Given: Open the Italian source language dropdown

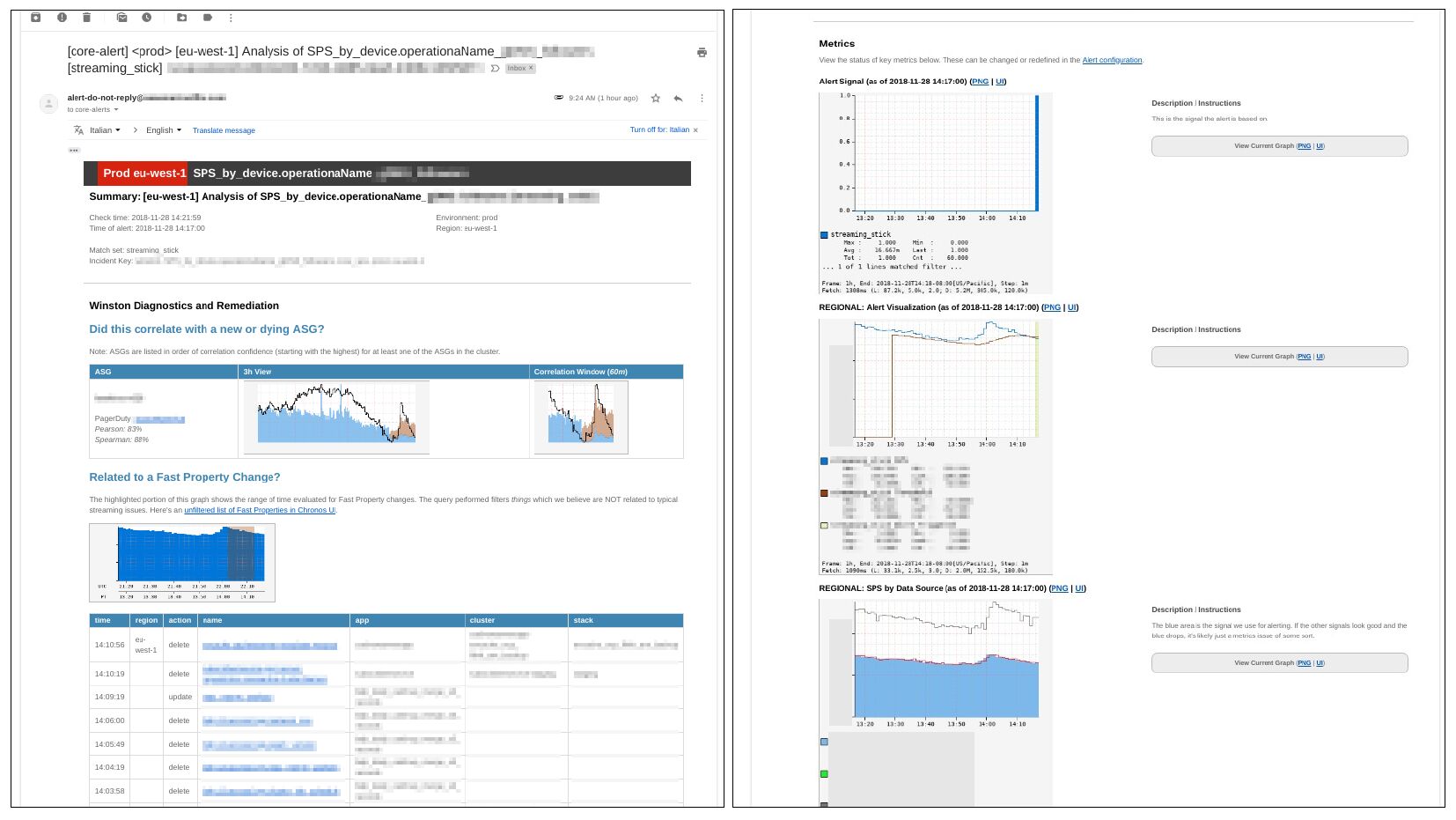Looking at the screenshot, I should 105,130.
